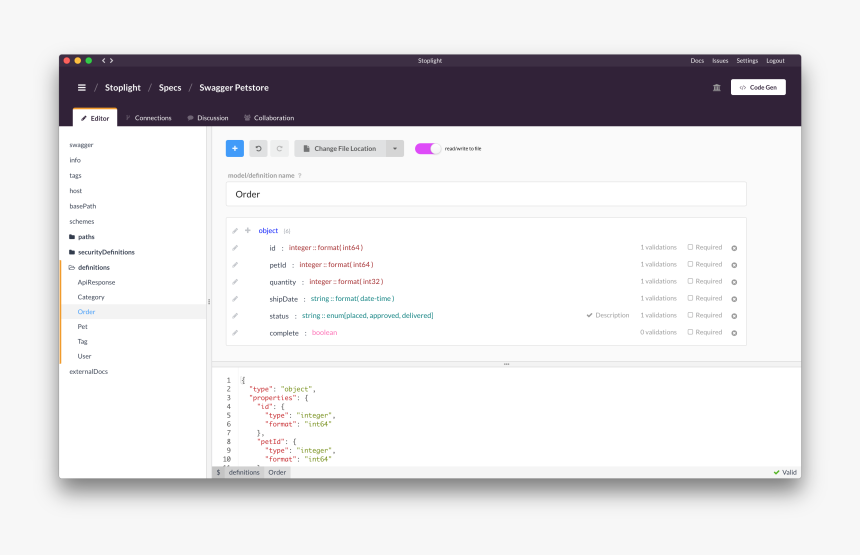This screenshot has height=555, width=860.
Task: Remove the status property with circle icon
Action: click(x=734, y=316)
